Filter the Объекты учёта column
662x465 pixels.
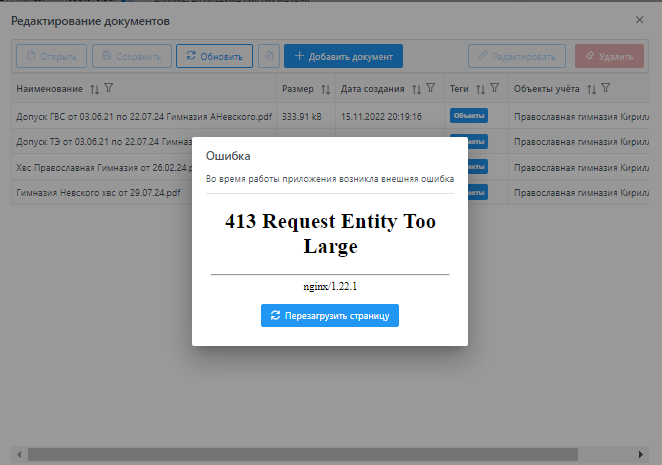click(605, 89)
